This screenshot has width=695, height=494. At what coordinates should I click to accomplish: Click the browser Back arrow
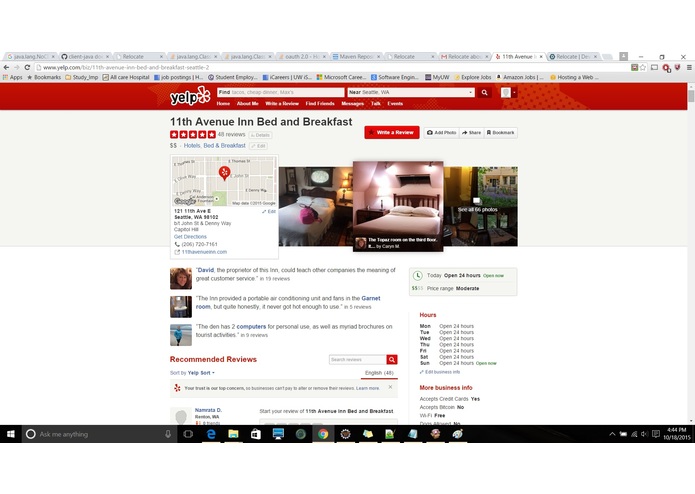pyautogui.click(x=6, y=67)
